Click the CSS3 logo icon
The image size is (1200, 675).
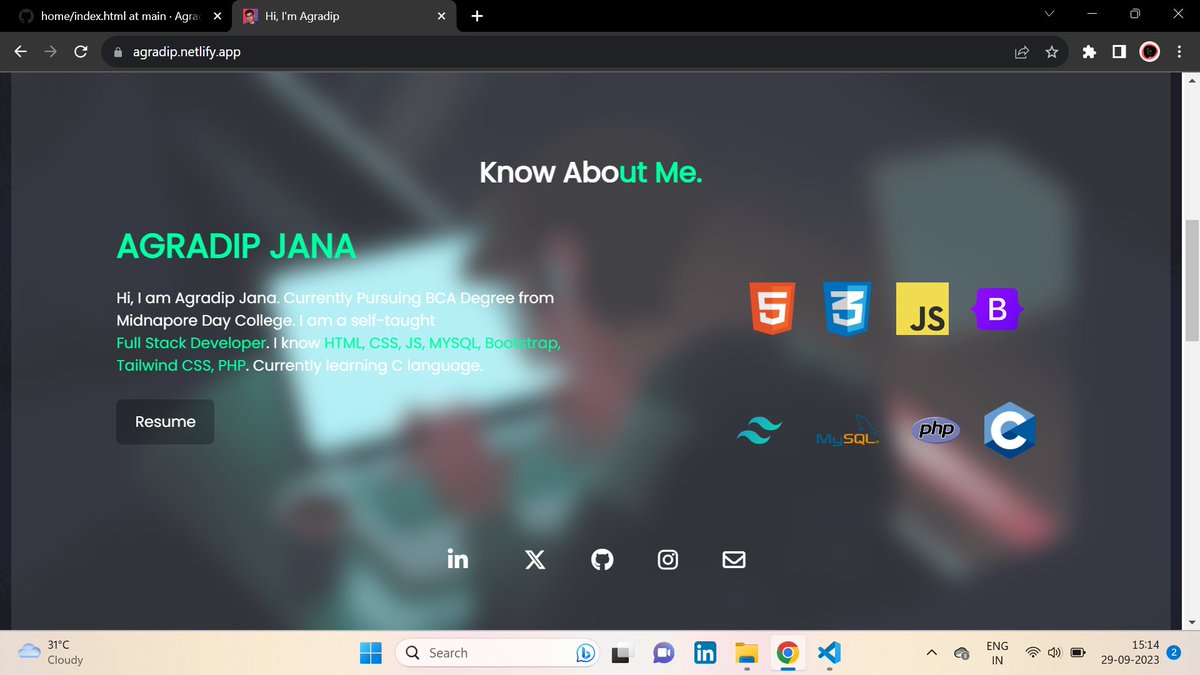click(x=846, y=308)
